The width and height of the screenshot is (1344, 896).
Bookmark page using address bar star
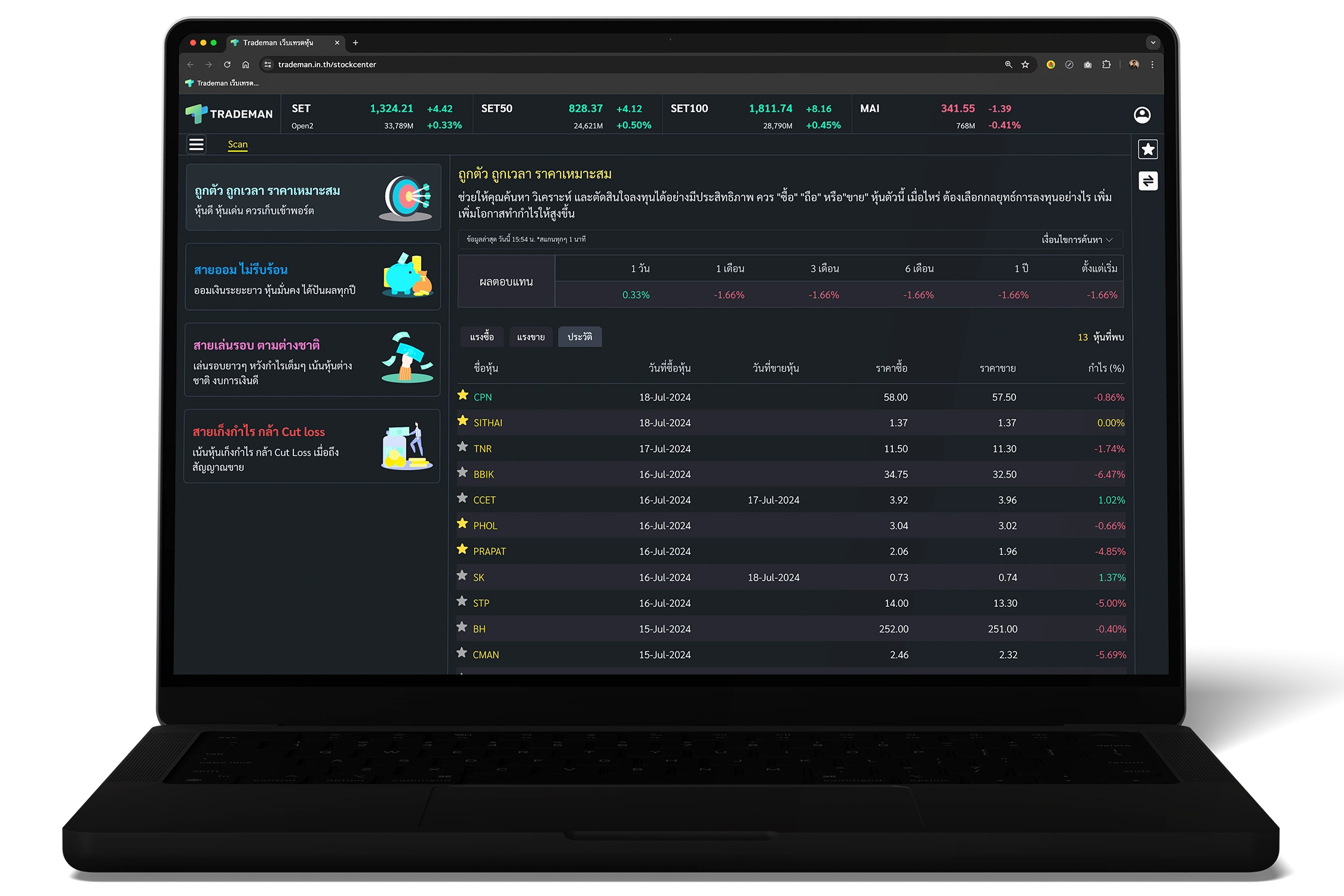(x=1025, y=65)
